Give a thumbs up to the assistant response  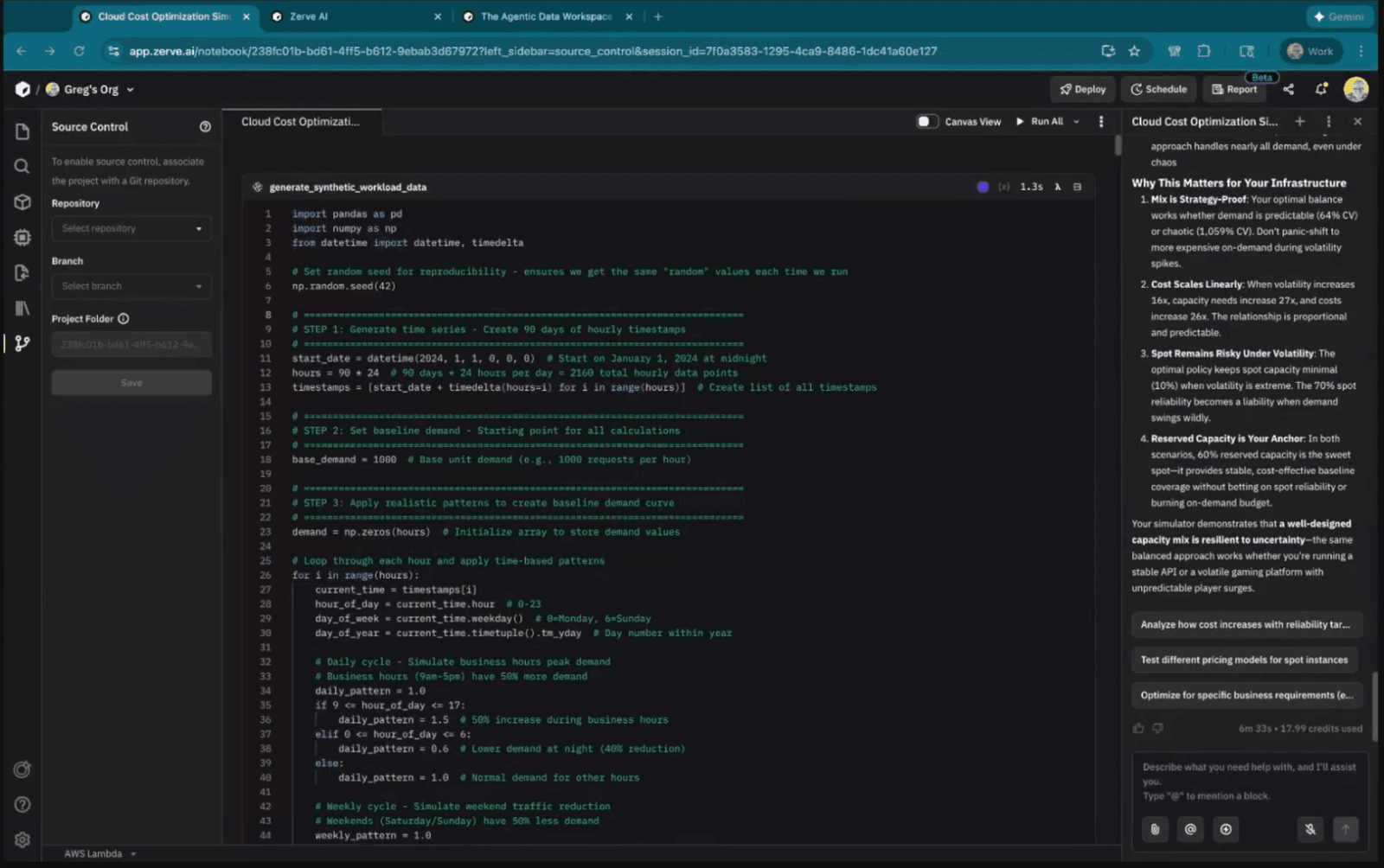(1137, 728)
